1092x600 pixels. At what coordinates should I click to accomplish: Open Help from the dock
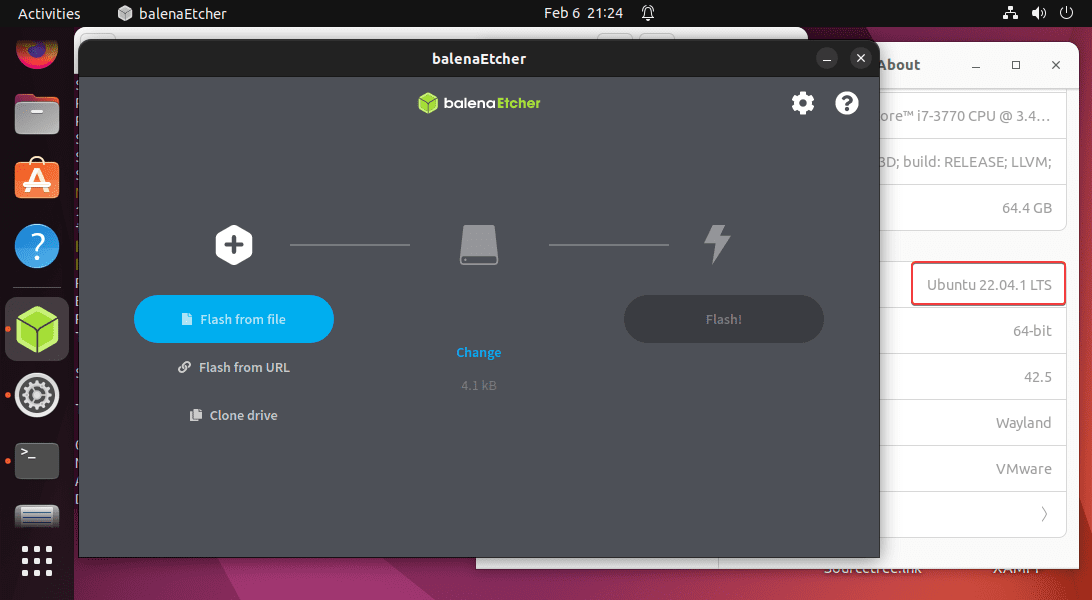(x=37, y=246)
